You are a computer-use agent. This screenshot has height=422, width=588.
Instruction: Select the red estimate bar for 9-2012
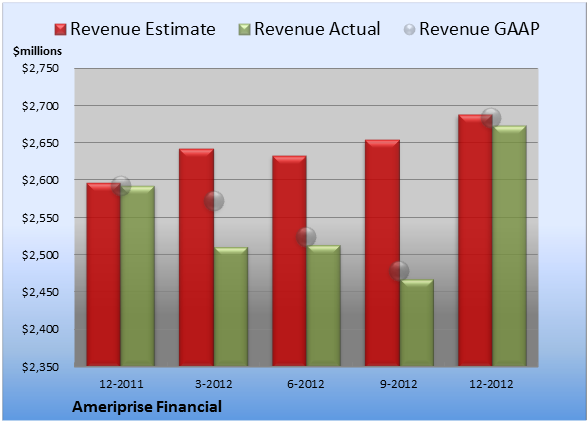click(x=382, y=253)
